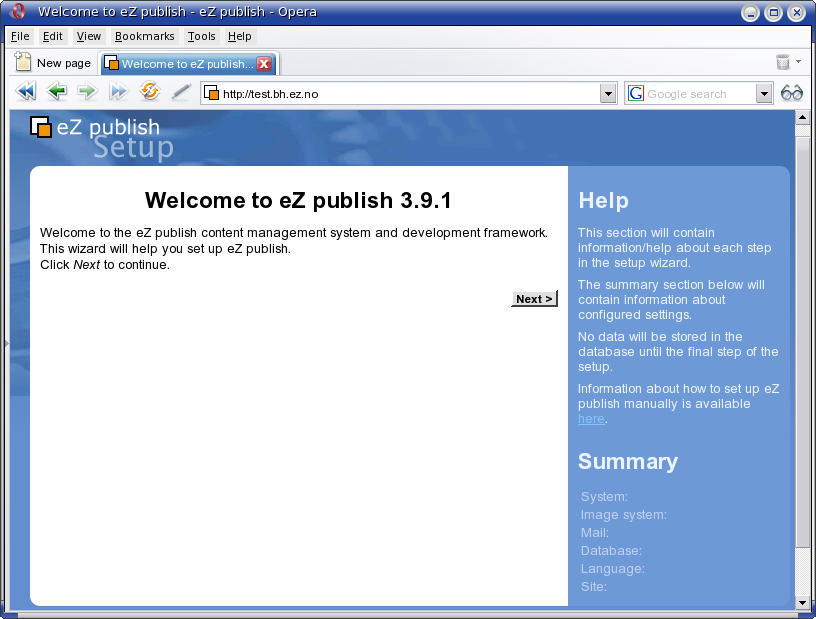Expand the address bar dropdown arrow
The width and height of the screenshot is (816, 619).
pyautogui.click(x=607, y=94)
